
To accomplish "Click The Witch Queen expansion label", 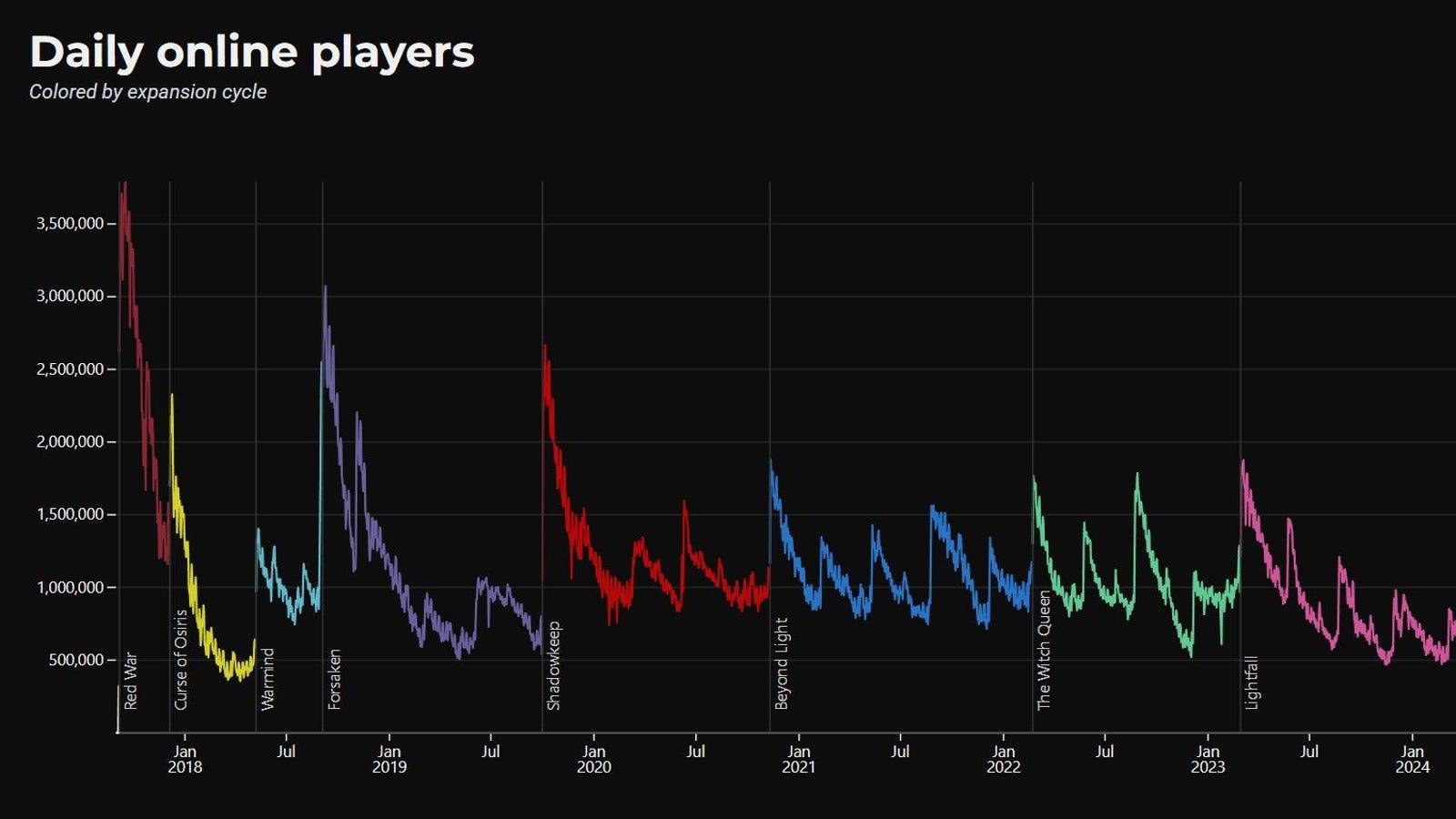I will pos(1045,651).
